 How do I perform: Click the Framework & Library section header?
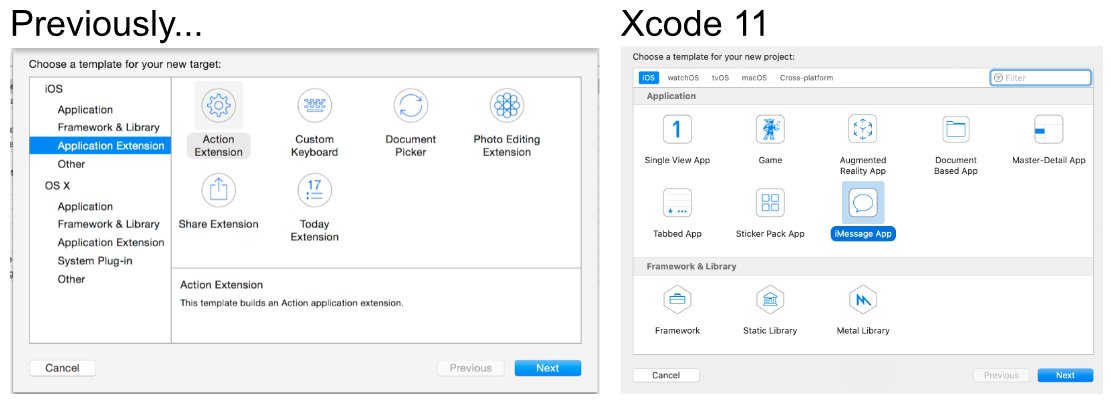tap(691, 266)
